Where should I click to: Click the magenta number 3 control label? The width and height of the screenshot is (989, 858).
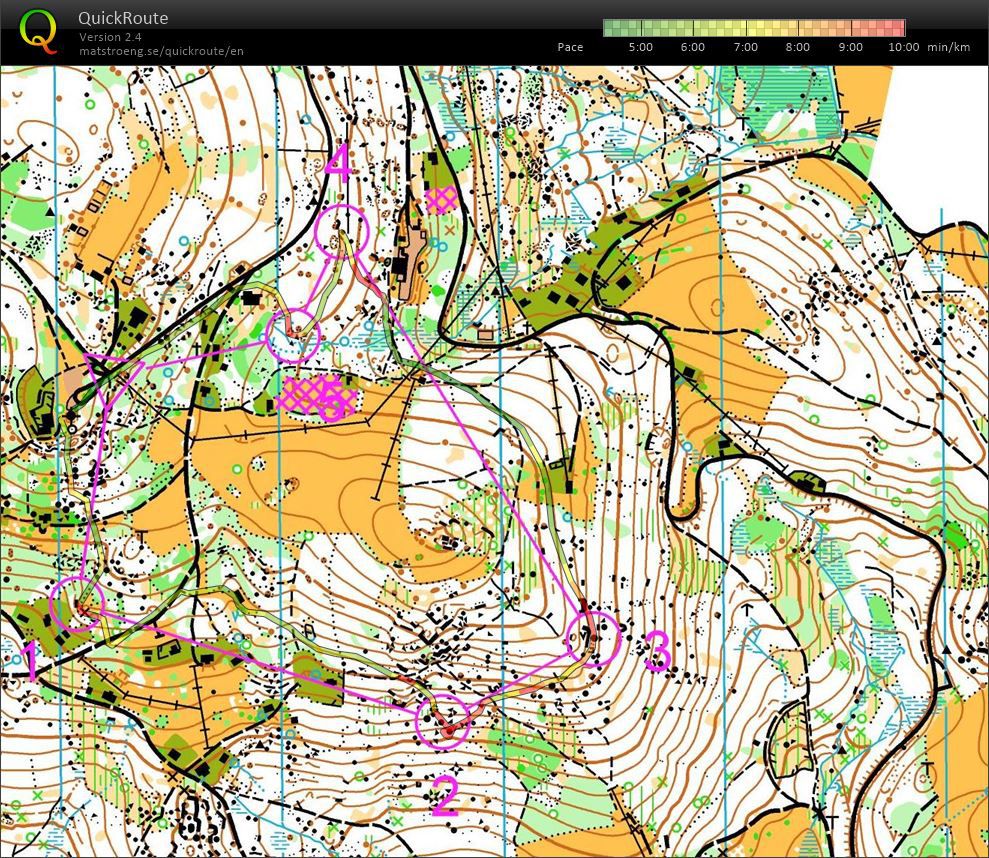tap(657, 650)
